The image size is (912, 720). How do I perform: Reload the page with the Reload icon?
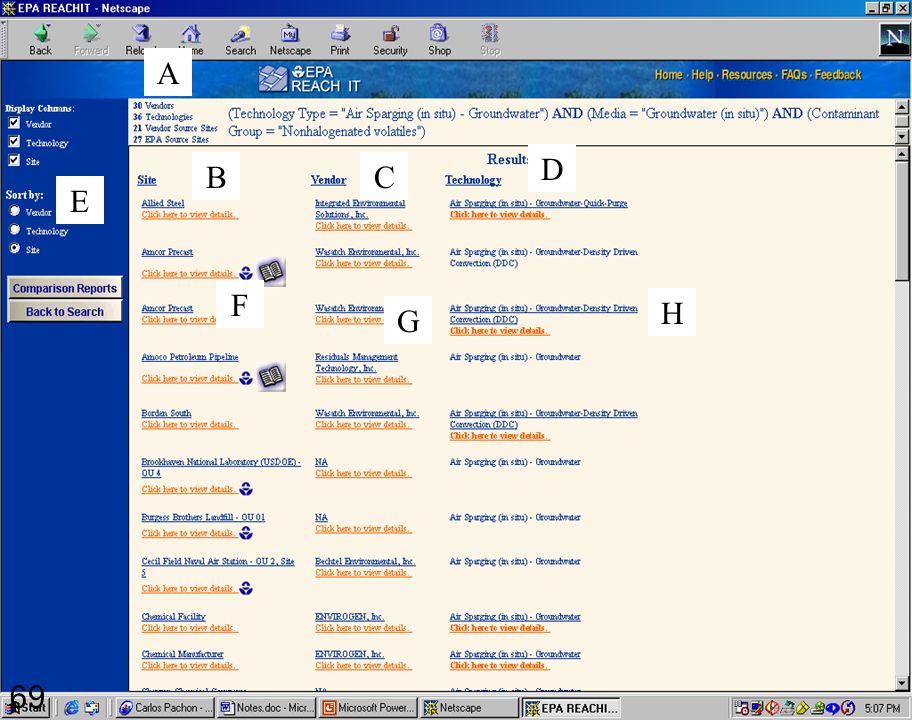(x=140, y=34)
